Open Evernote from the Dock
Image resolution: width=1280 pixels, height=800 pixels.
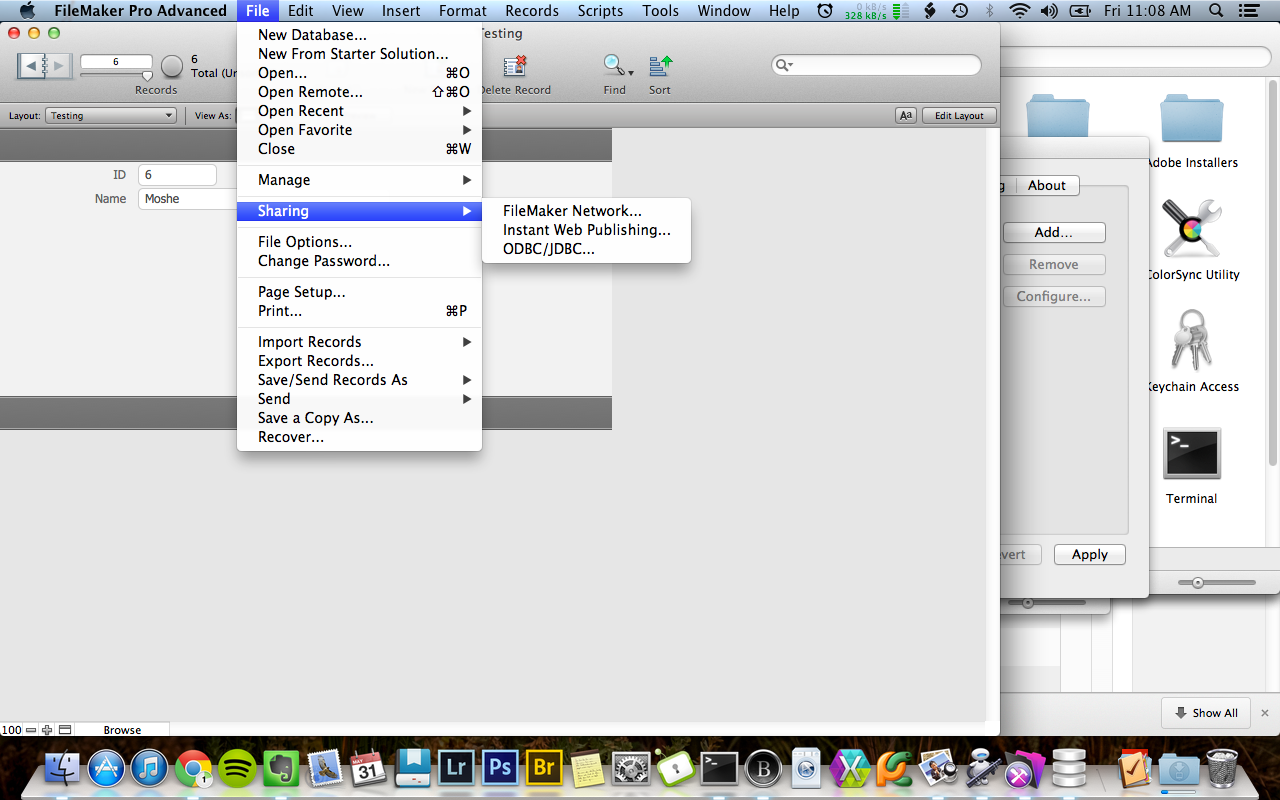[x=281, y=768]
